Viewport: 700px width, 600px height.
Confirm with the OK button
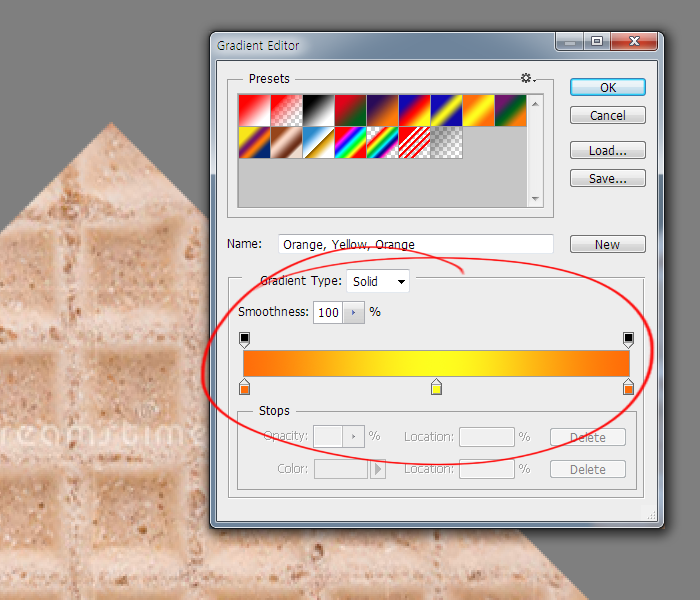[x=608, y=88]
